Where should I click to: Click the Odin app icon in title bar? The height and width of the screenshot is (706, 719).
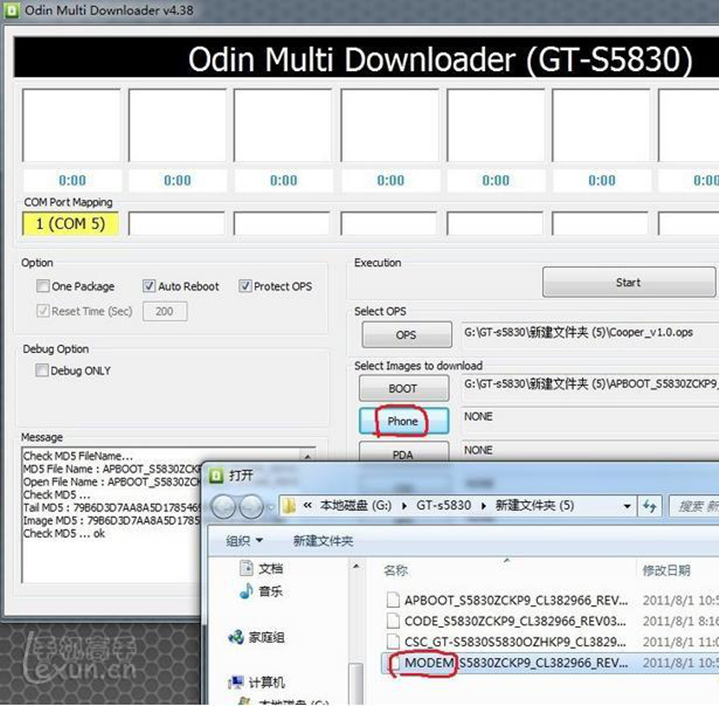click(11, 10)
